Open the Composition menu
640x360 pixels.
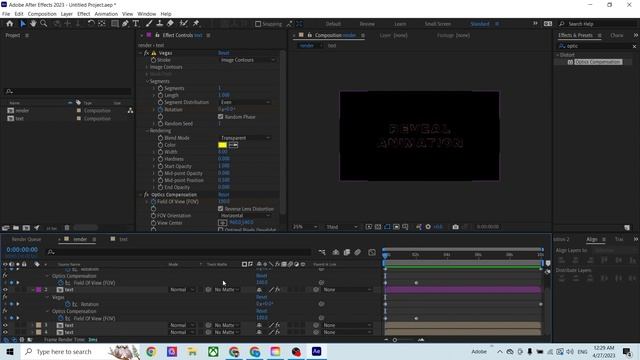tap(42, 14)
